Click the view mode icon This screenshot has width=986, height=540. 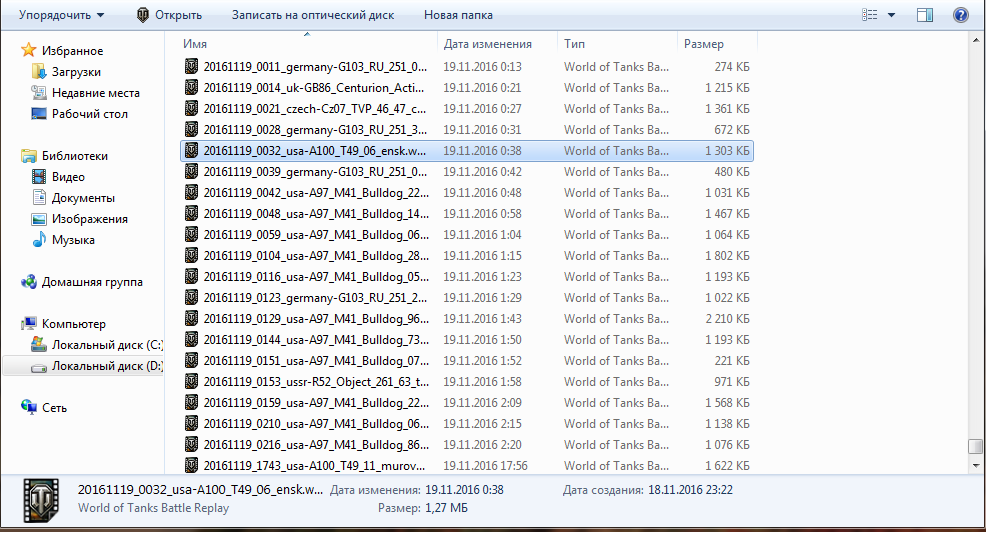pos(870,15)
